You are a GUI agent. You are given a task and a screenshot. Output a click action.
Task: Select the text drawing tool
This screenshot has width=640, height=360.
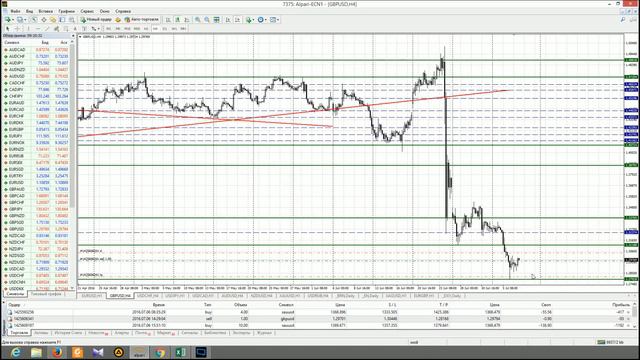(75, 29)
